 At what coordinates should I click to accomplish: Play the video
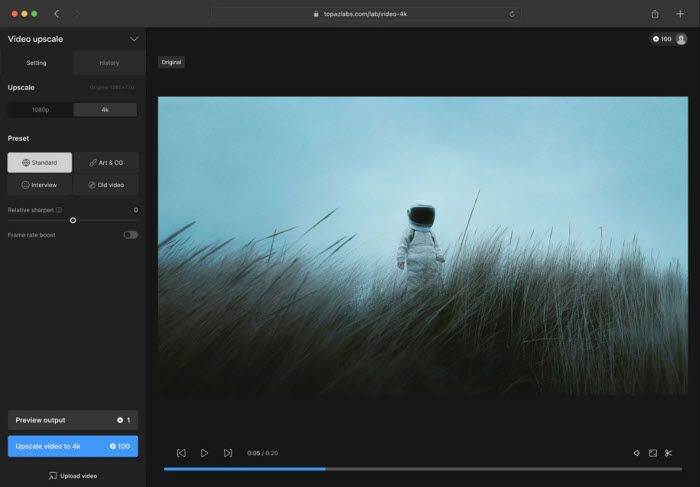pos(204,453)
